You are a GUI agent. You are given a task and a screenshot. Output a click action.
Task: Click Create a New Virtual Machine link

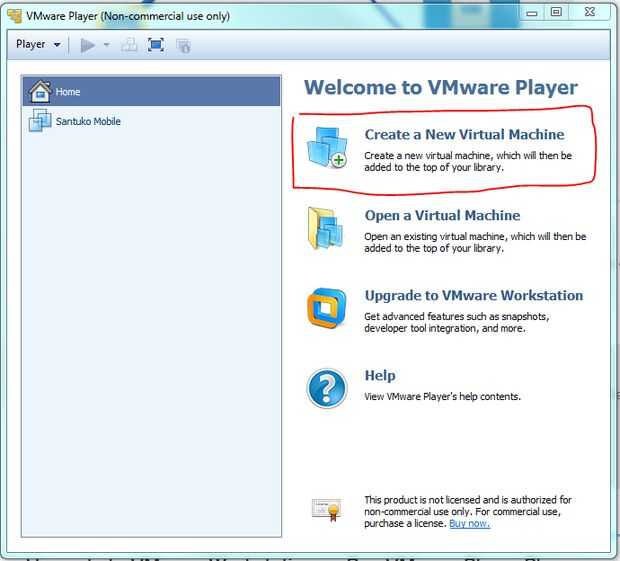point(464,134)
